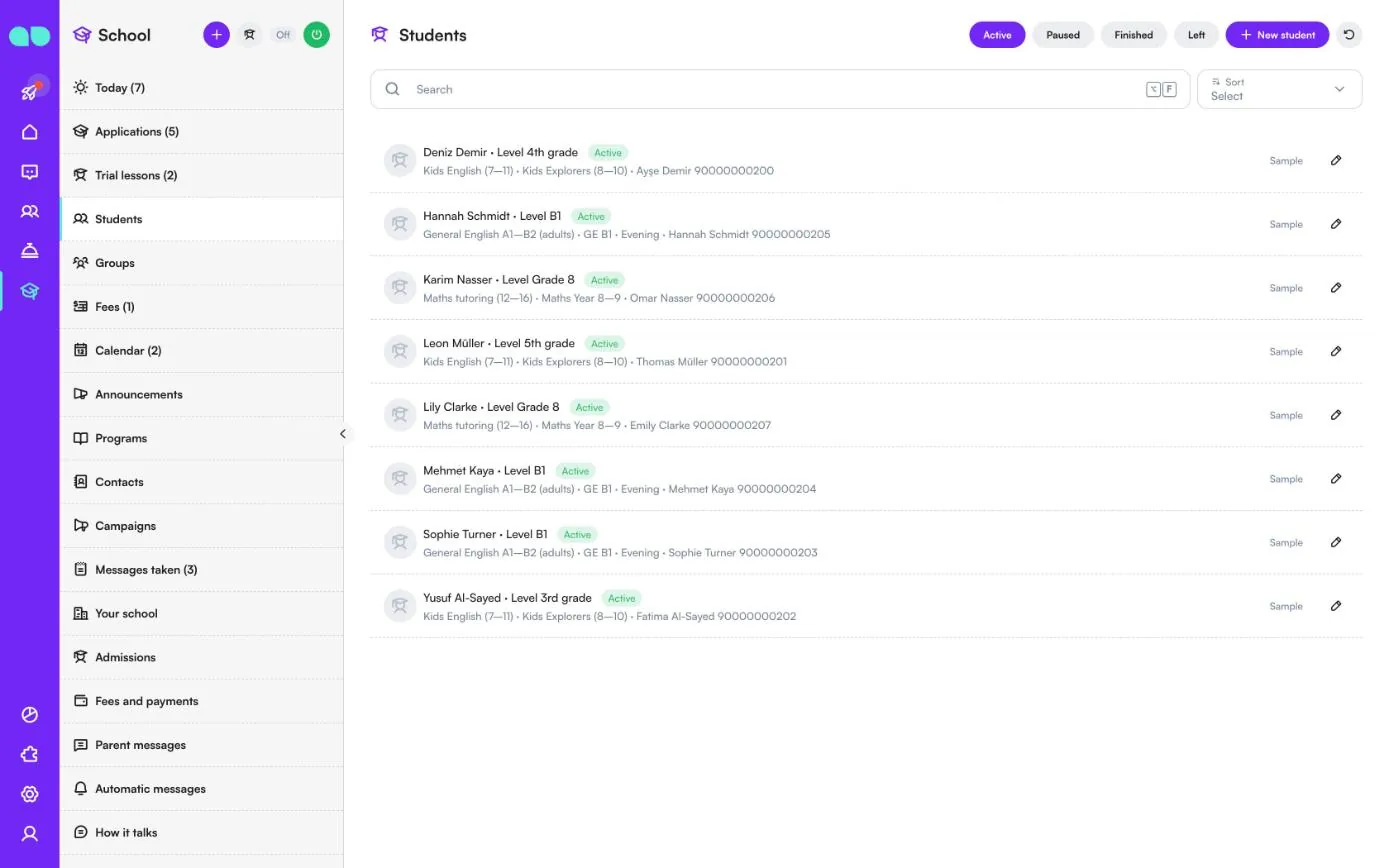
Task: Filter students by Paused status
Action: click(1063, 35)
